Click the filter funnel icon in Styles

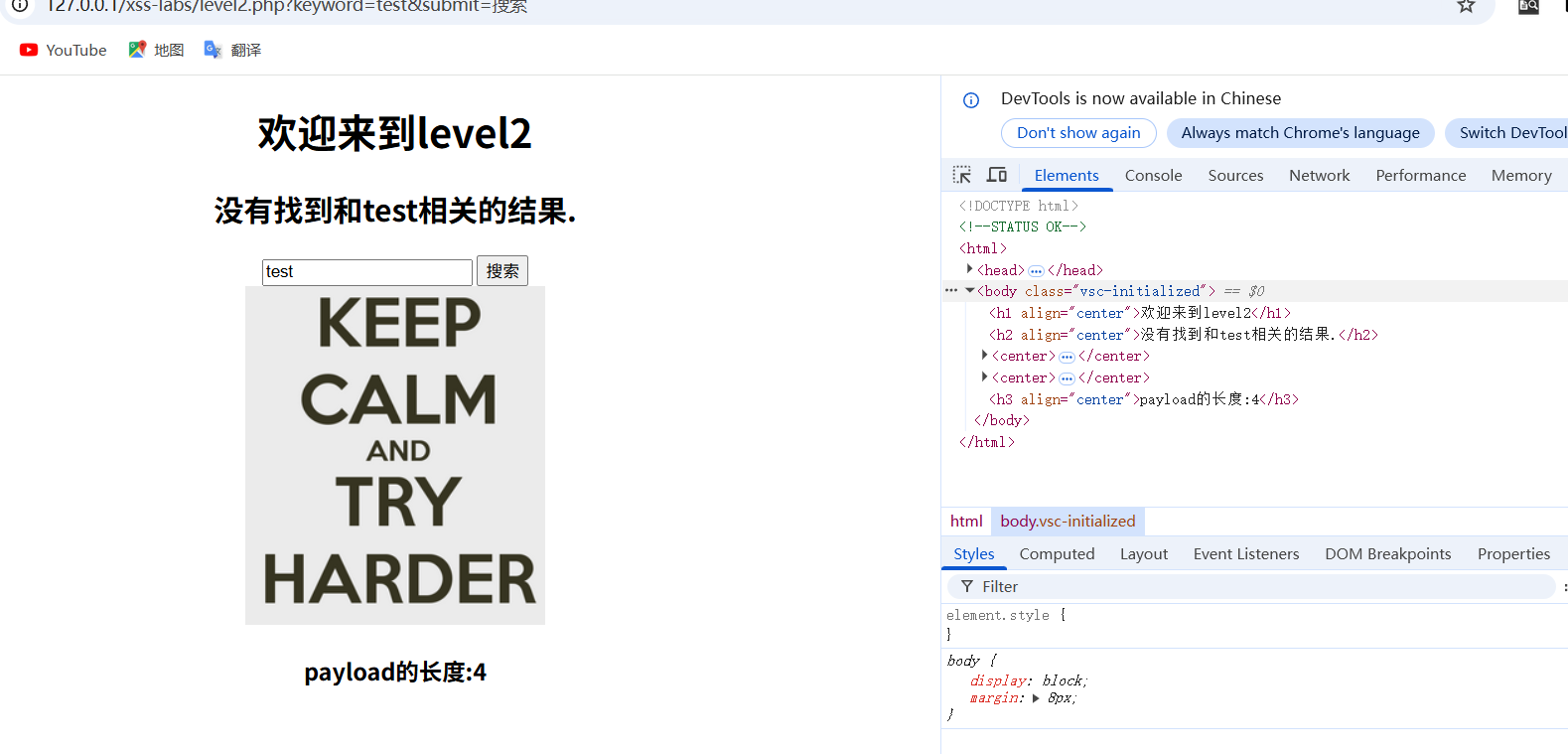[967, 586]
